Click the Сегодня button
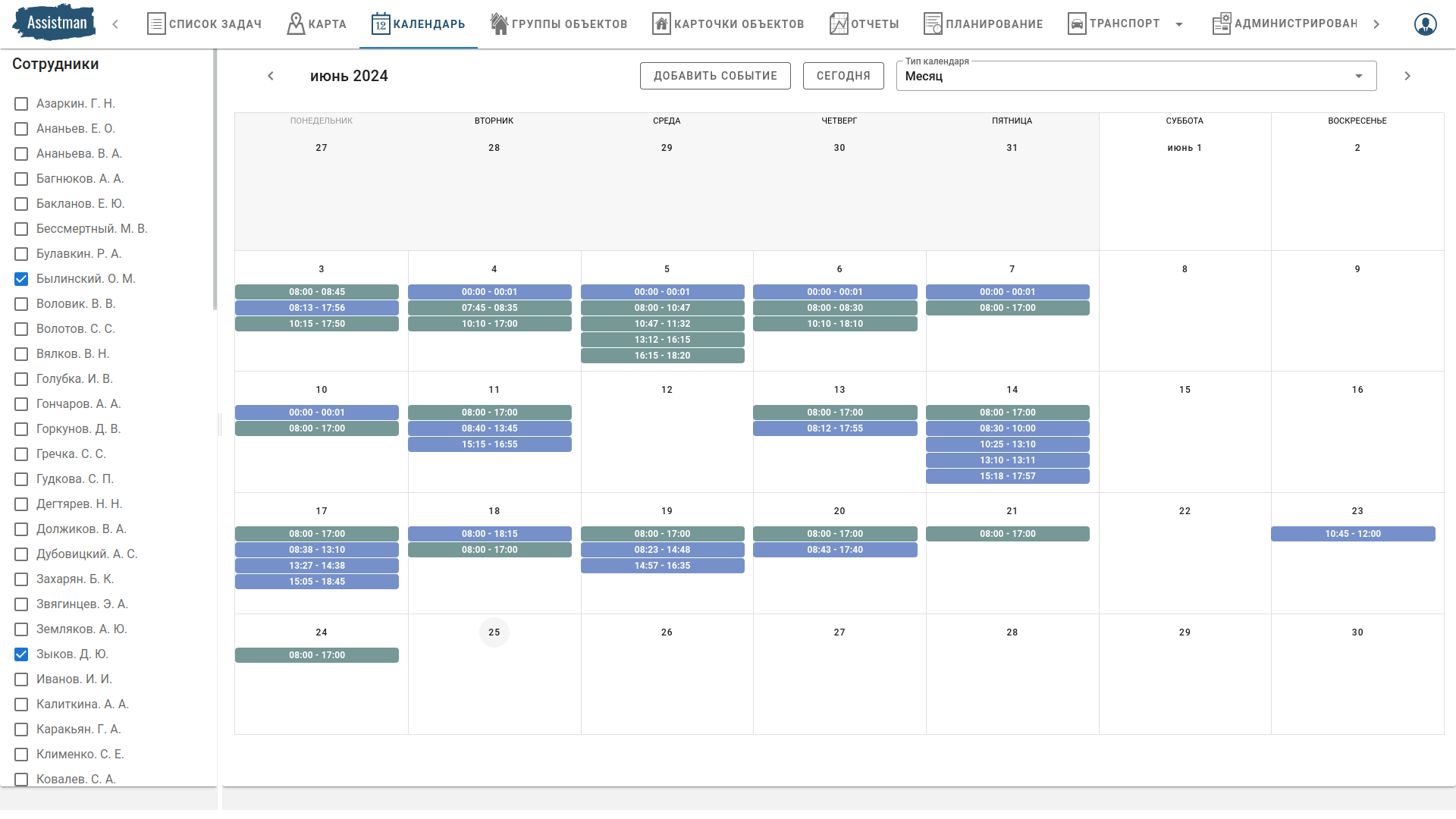 (843, 76)
